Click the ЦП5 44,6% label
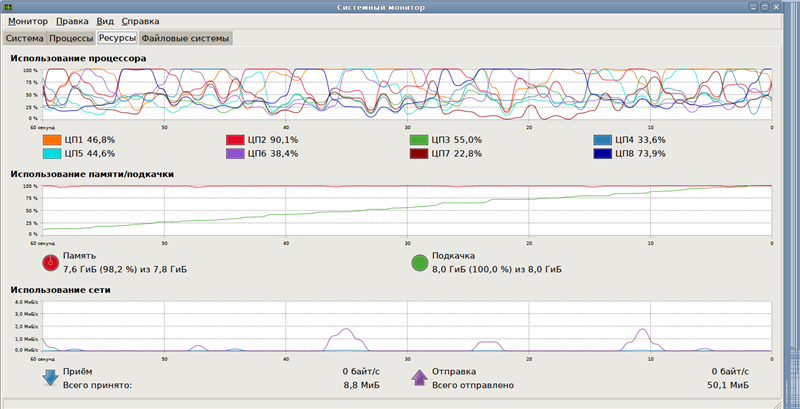 [x=89, y=154]
